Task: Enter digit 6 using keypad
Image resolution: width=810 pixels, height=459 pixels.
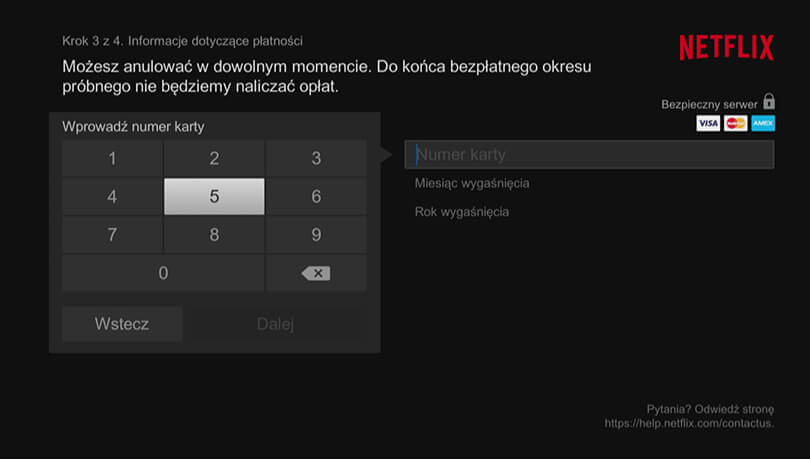Action: coord(315,197)
